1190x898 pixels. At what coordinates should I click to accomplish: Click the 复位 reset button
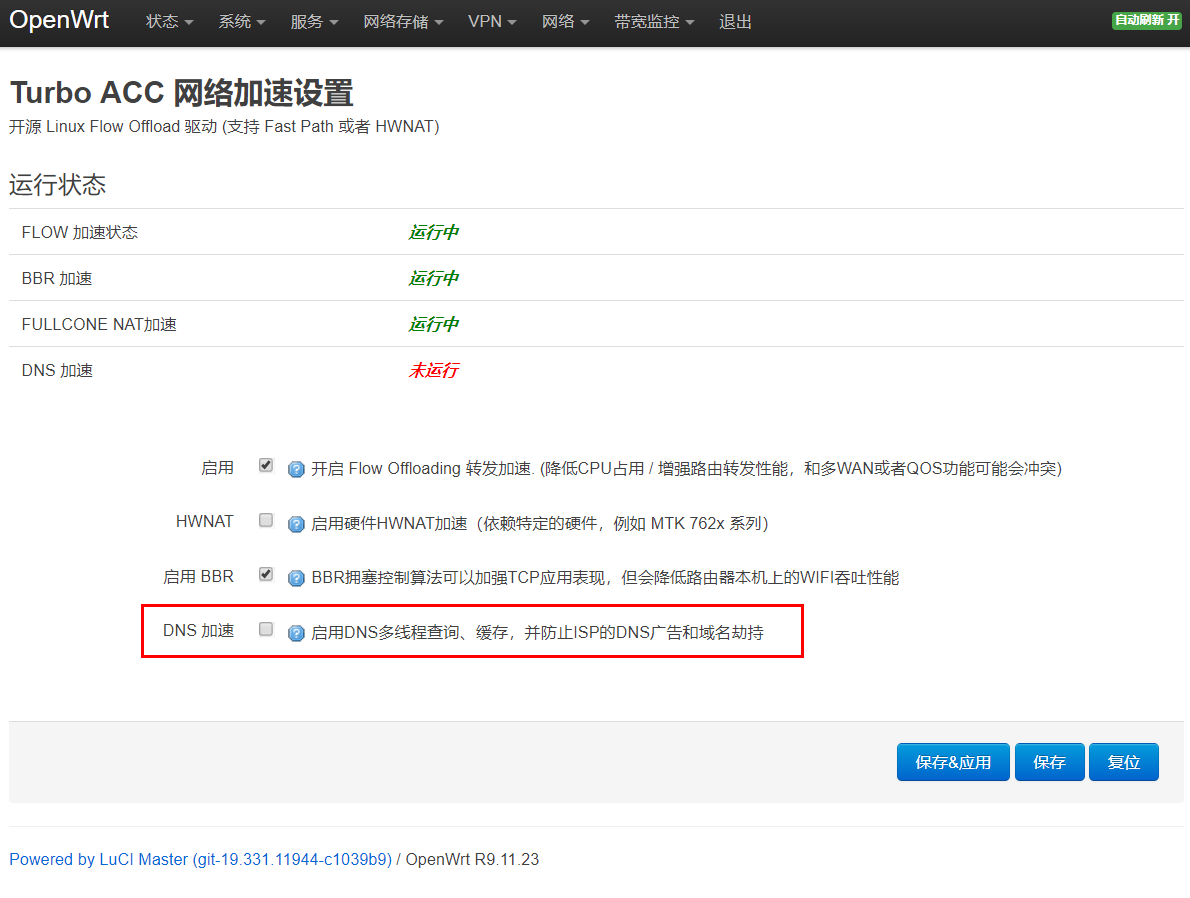coord(1123,762)
